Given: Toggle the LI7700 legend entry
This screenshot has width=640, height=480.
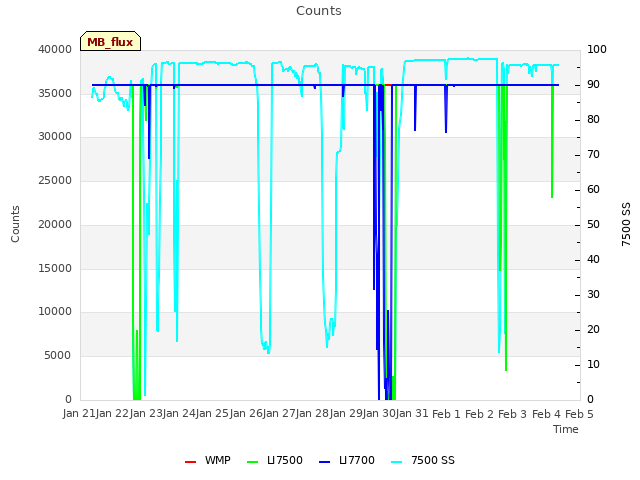Looking at the screenshot, I should [x=347, y=460].
